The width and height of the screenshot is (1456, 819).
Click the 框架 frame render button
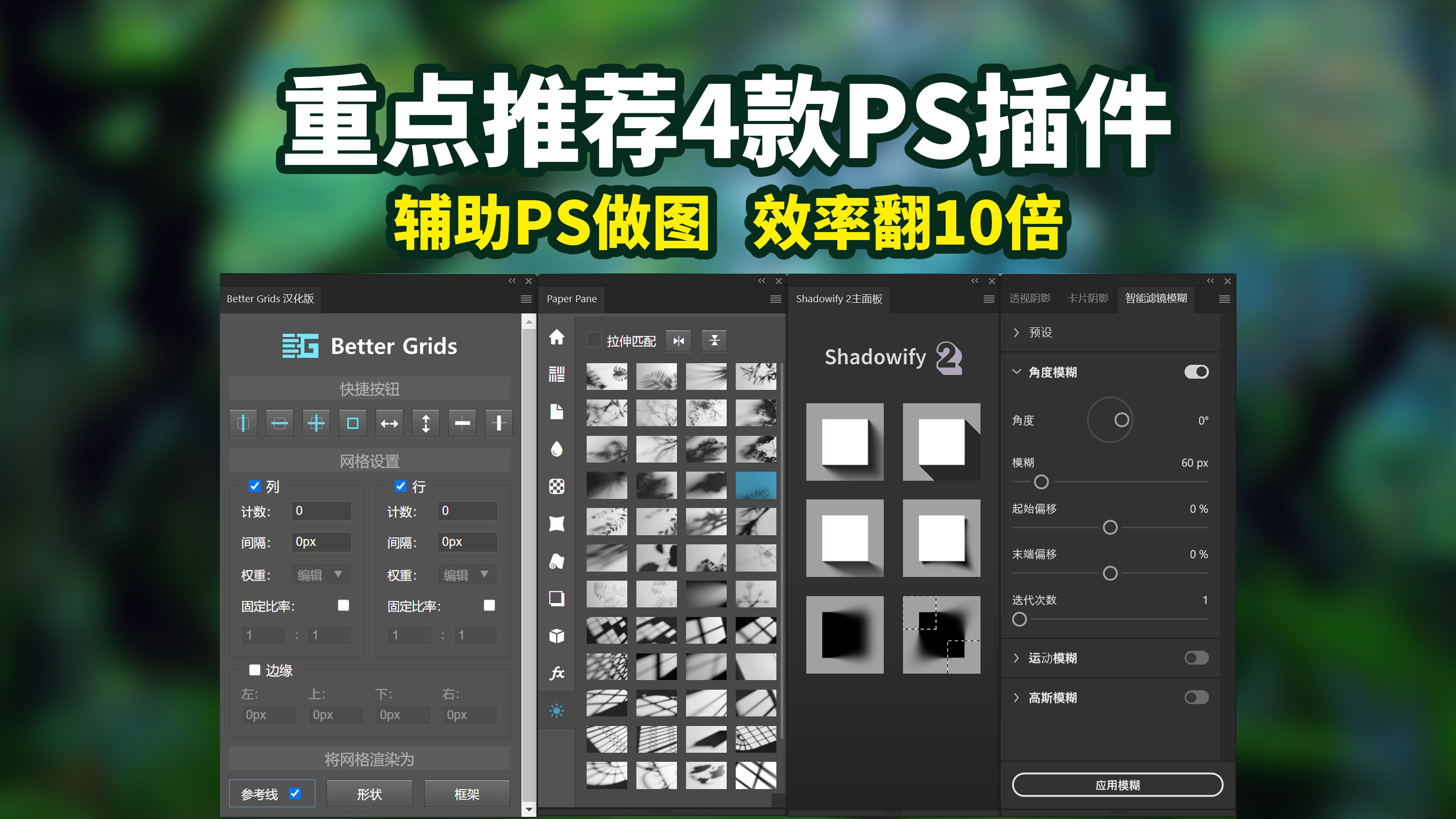click(467, 794)
